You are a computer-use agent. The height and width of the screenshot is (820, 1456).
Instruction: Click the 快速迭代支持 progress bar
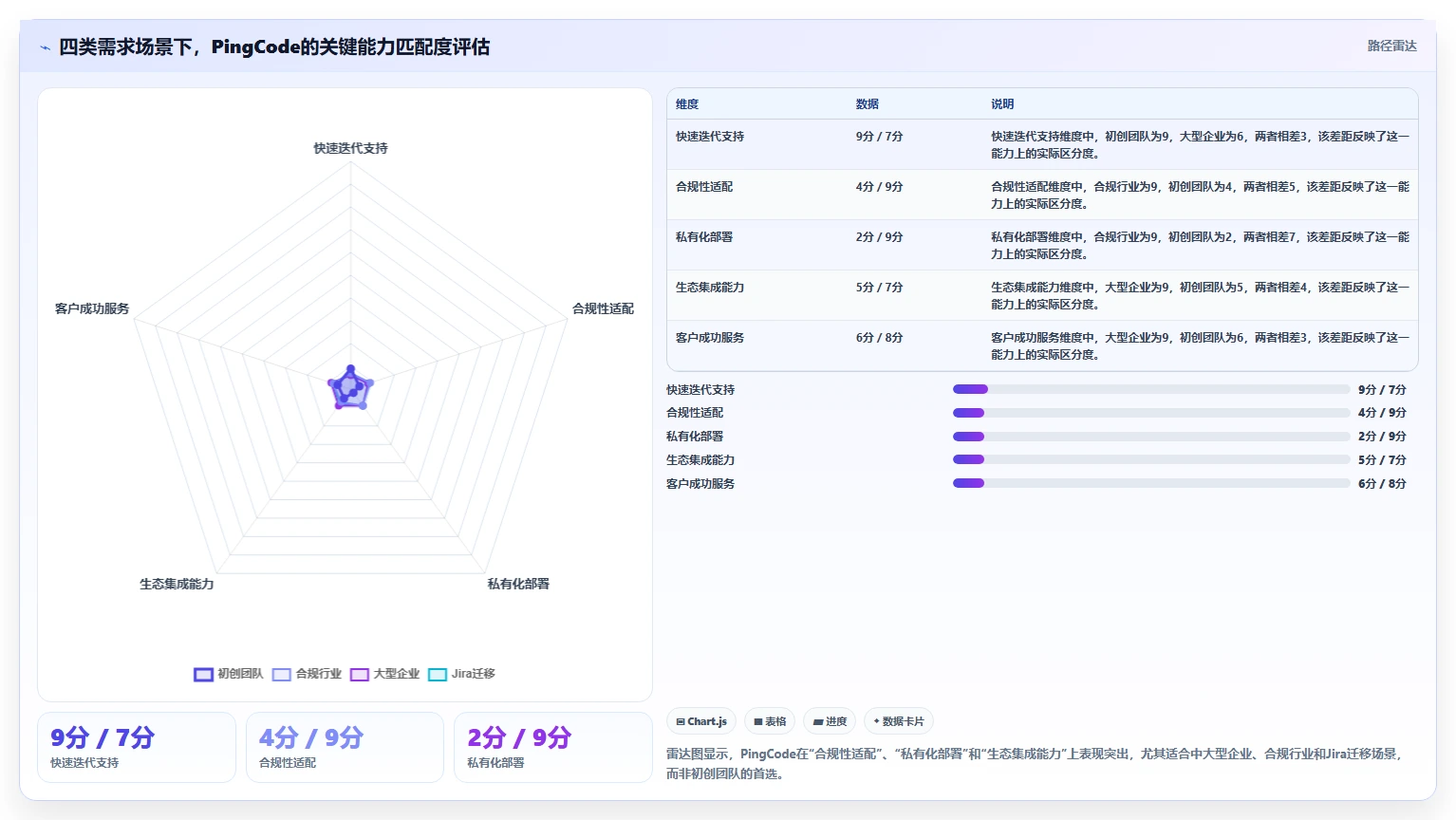(1151, 389)
